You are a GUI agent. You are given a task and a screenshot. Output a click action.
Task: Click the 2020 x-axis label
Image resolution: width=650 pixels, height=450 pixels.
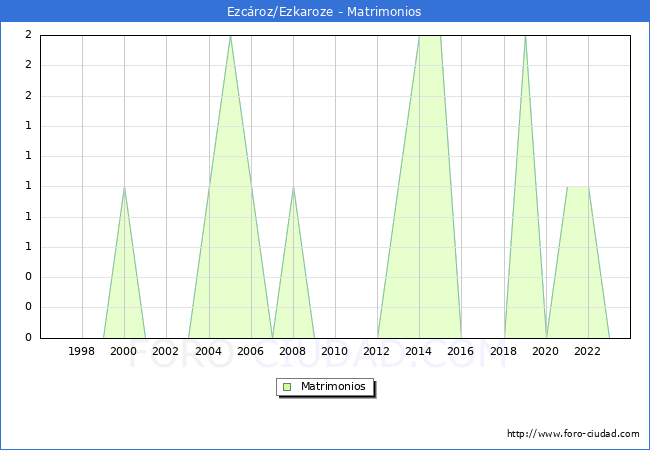pos(546,351)
